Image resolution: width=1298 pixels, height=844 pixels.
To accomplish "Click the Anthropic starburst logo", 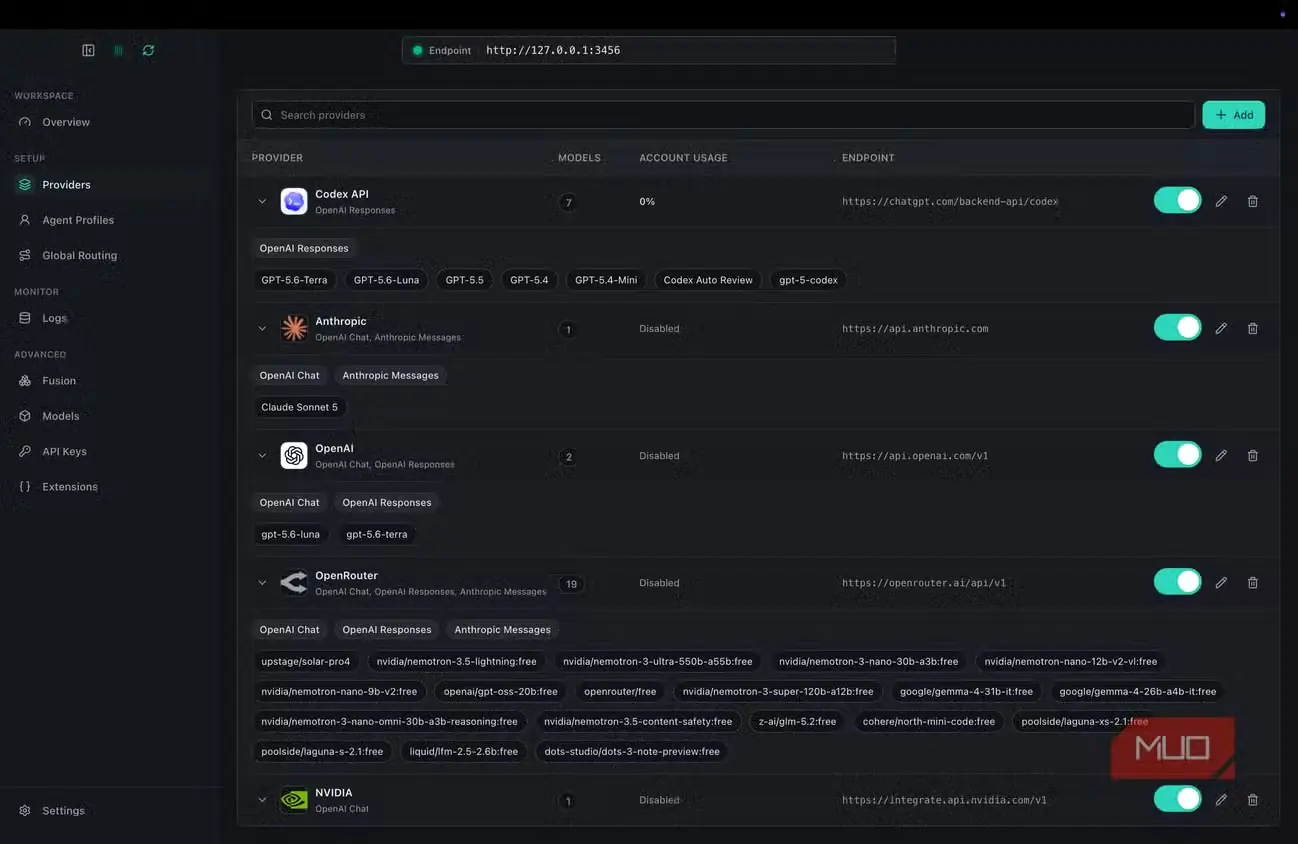I will 294,328.
